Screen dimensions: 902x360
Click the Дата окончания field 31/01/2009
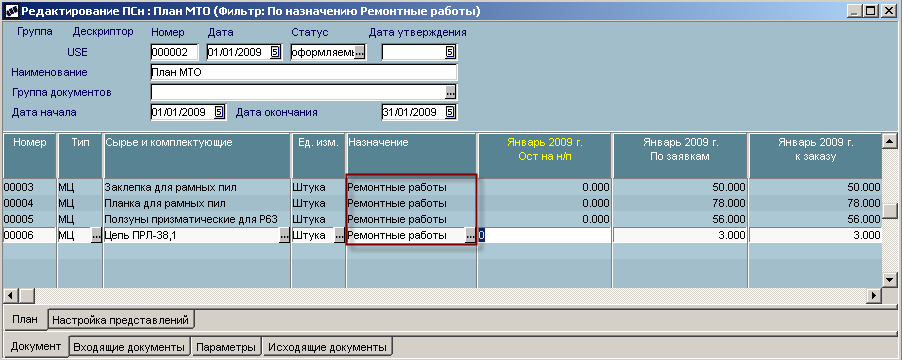(x=414, y=112)
